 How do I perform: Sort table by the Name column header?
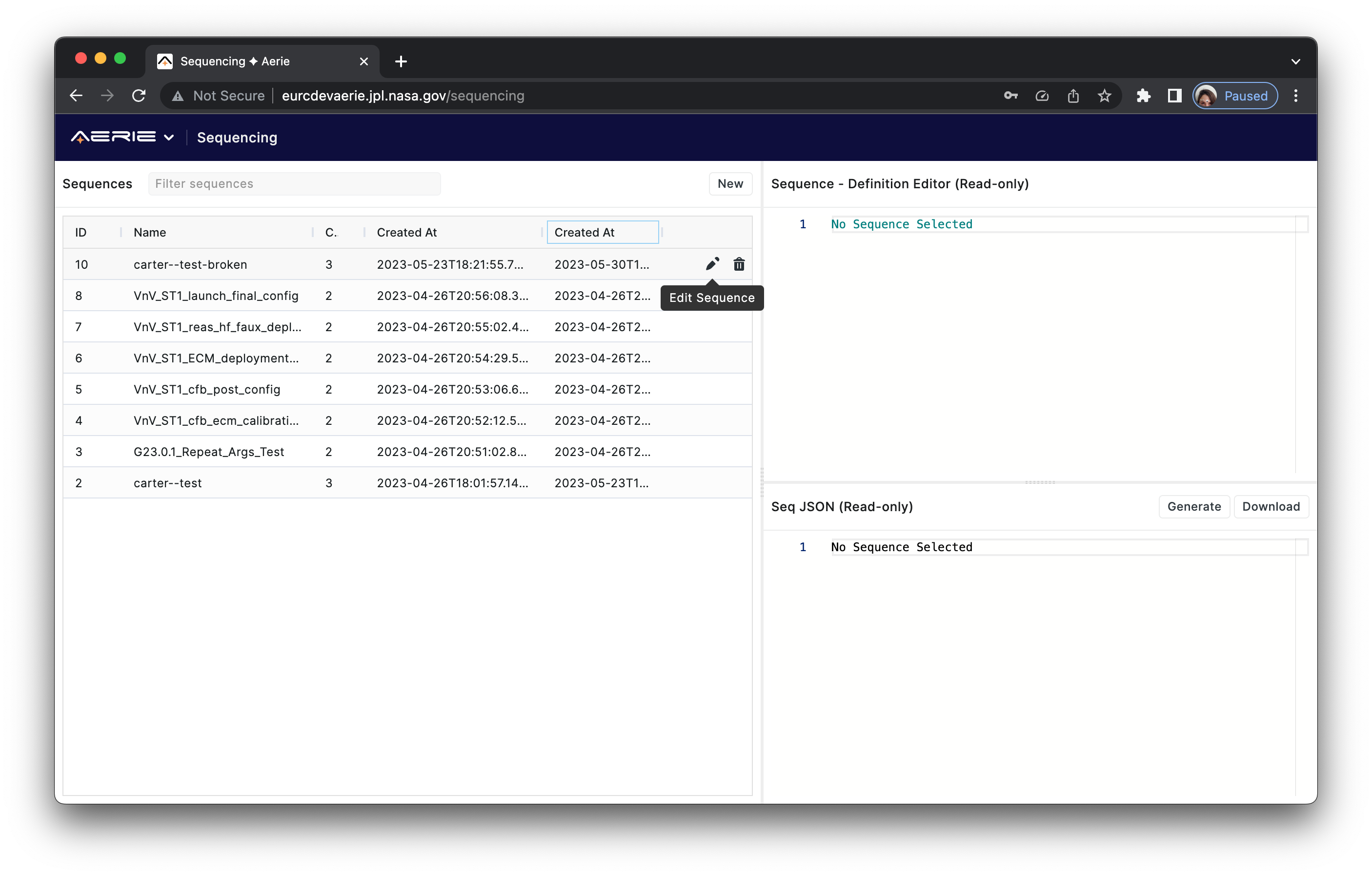click(x=150, y=232)
